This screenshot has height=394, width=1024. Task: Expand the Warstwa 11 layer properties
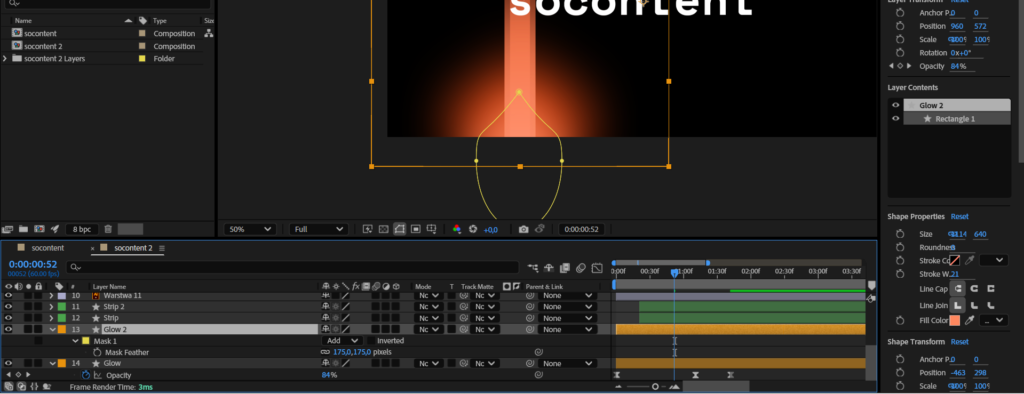click(x=52, y=296)
